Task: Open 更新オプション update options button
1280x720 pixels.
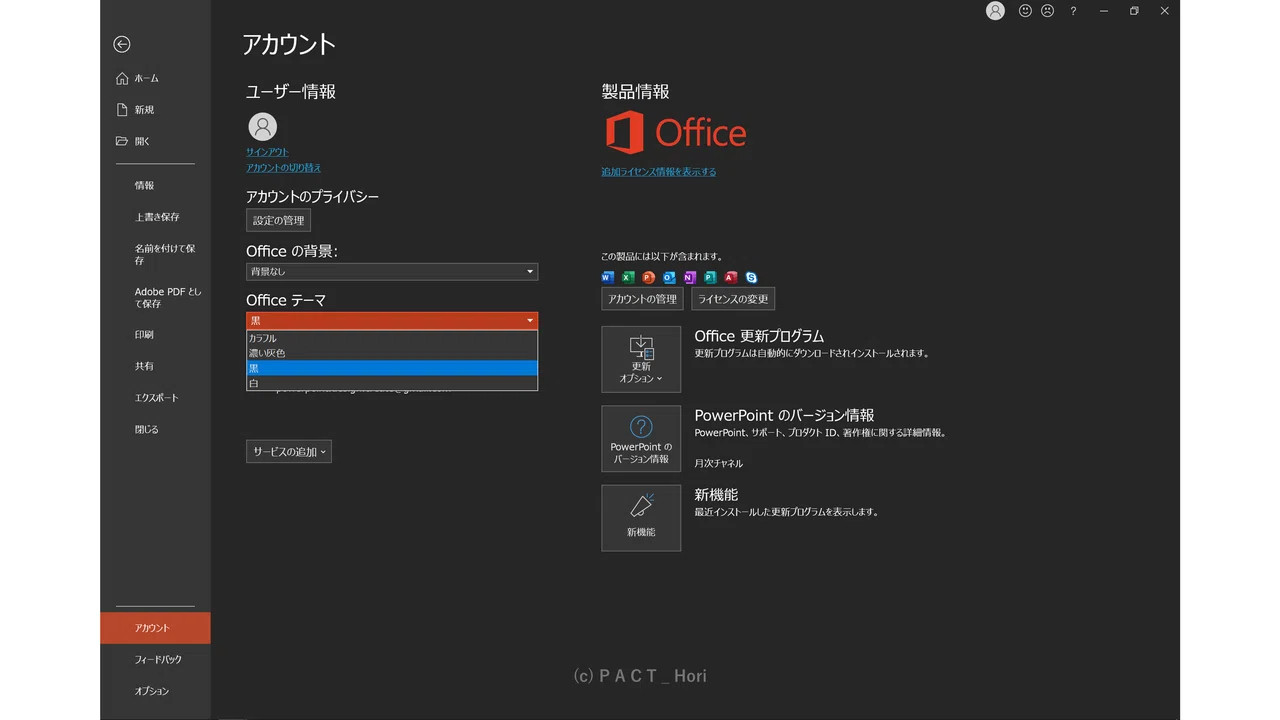Action: click(x=641, y=359)
